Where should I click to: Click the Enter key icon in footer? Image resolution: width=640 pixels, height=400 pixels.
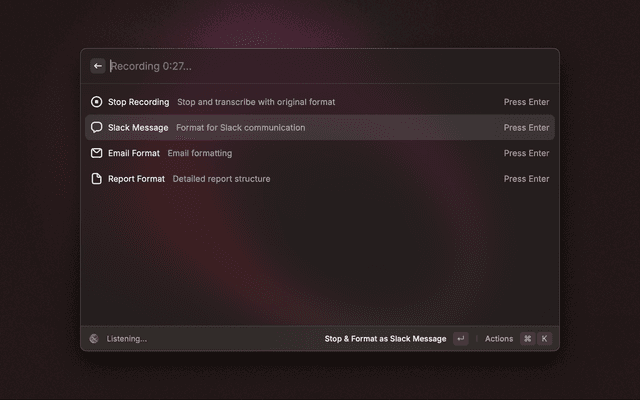pos(460,339)
